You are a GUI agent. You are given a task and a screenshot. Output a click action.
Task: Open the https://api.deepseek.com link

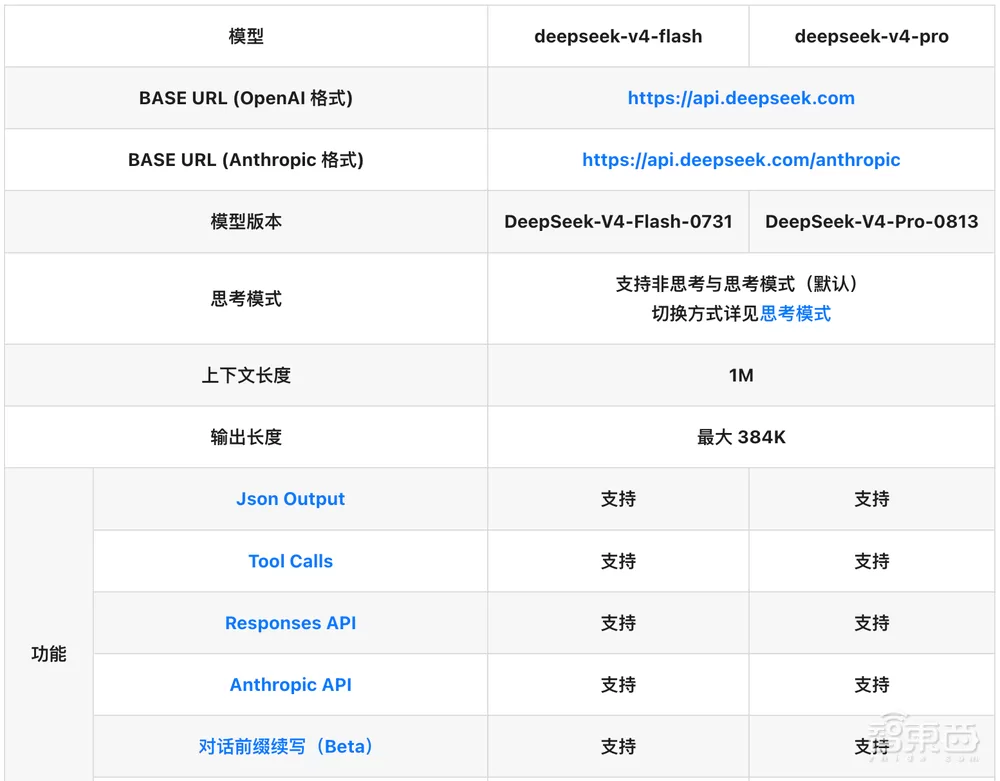pos(741,98)
